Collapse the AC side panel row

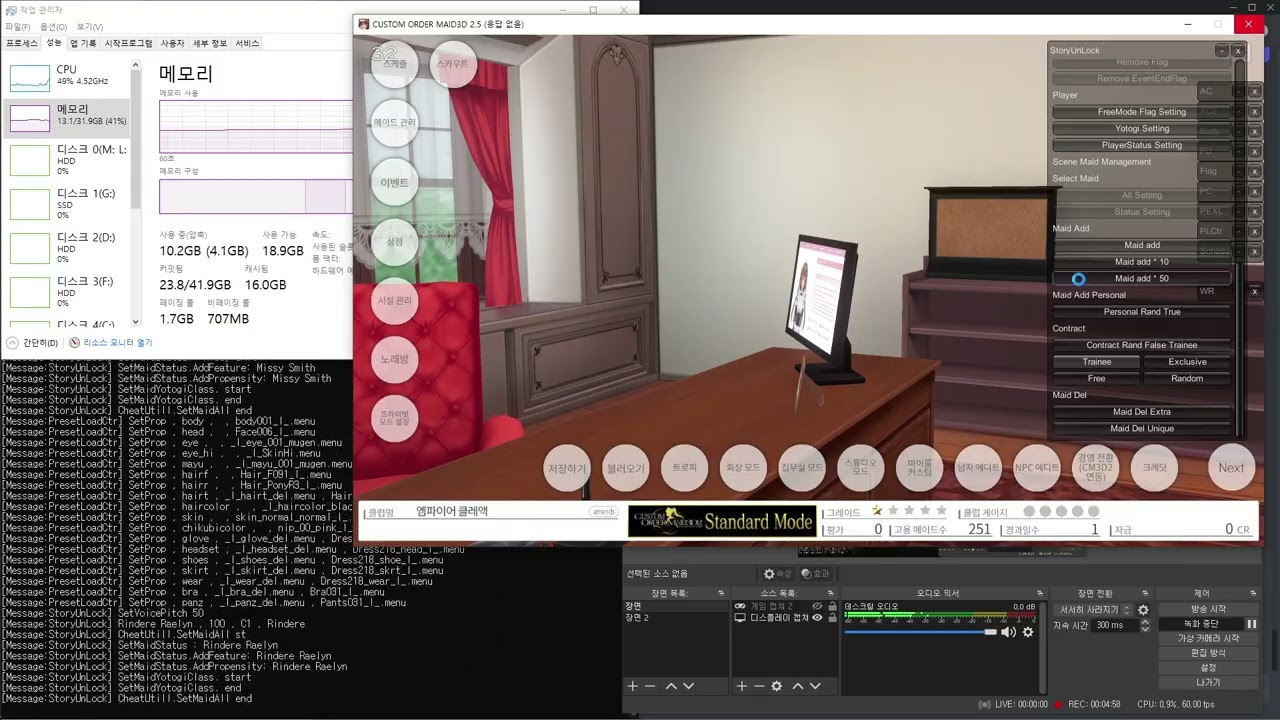click(x=1239, y=91)
